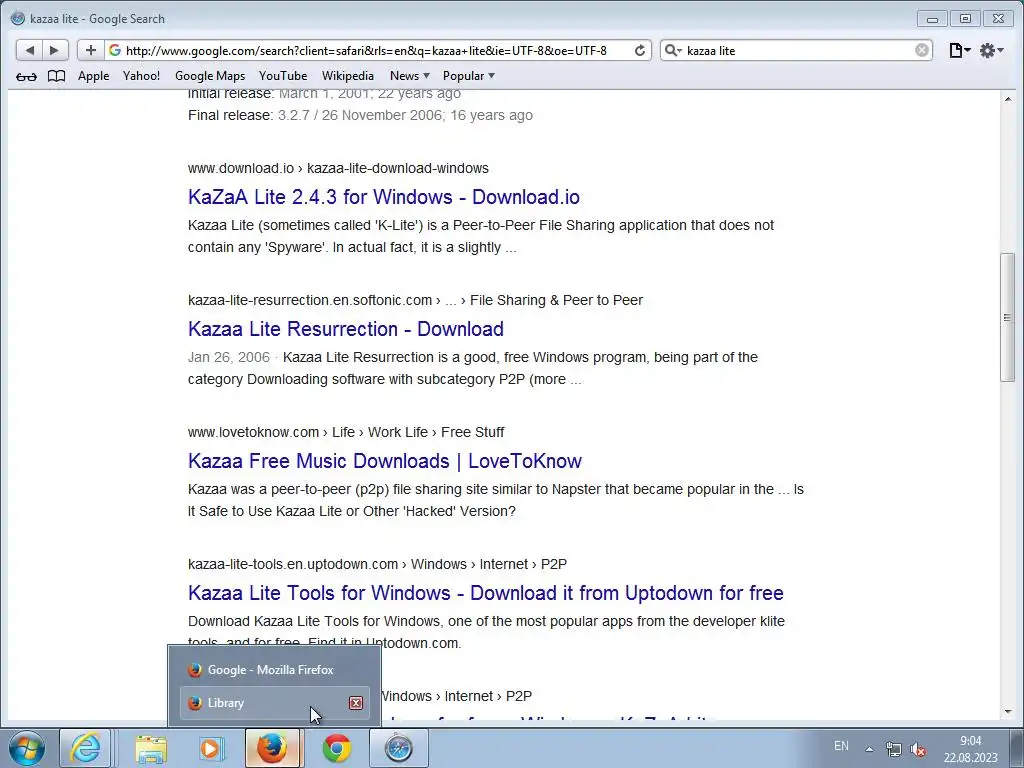This screenshot has height=768, width=1024.
Task: Focus the kazaa lite search box
Action: [798, 50]
